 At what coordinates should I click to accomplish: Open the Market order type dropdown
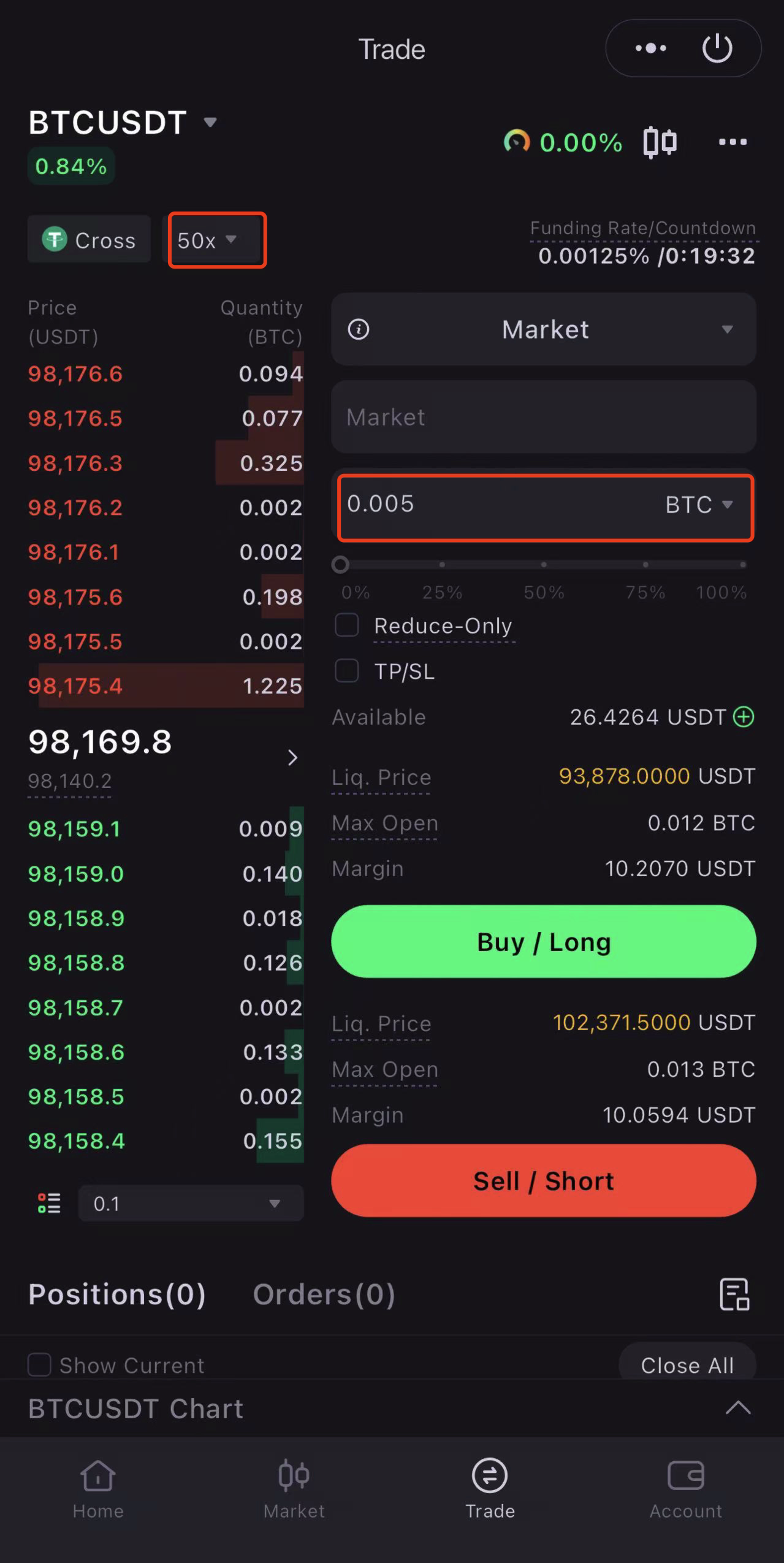tap(544, 330)
